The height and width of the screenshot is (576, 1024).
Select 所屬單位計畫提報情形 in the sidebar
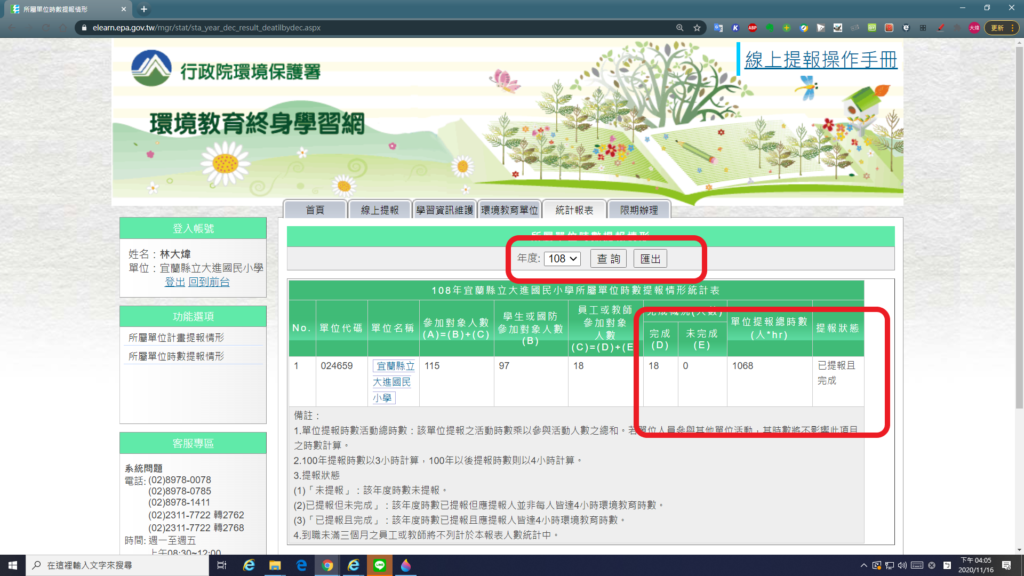pos(176,338)
